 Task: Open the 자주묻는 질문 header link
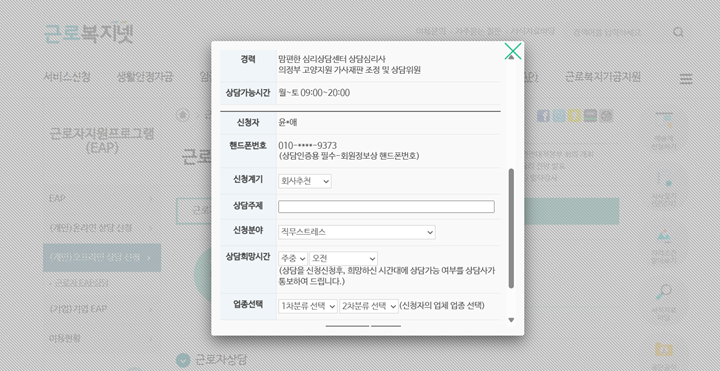(478, 31)
